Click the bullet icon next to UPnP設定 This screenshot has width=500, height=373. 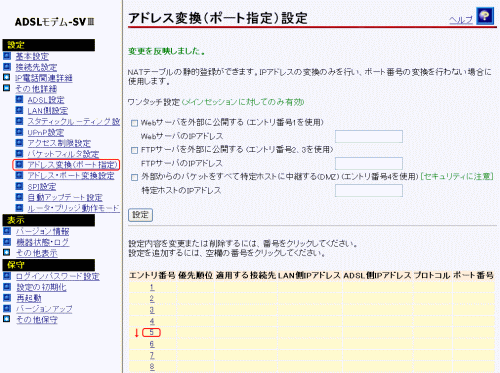click(x=19, y=132)
